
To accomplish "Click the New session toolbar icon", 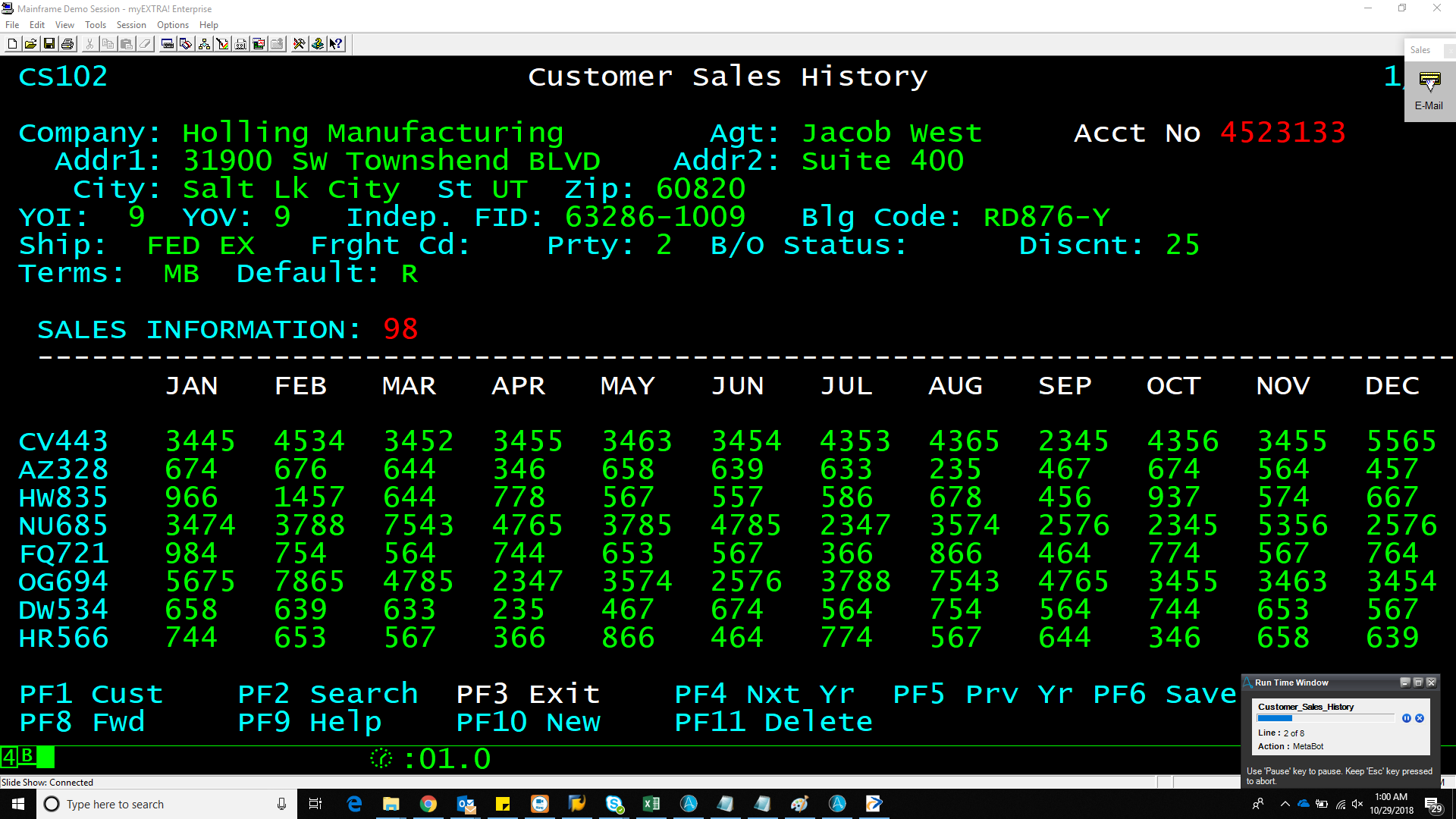I will point(12,44).
